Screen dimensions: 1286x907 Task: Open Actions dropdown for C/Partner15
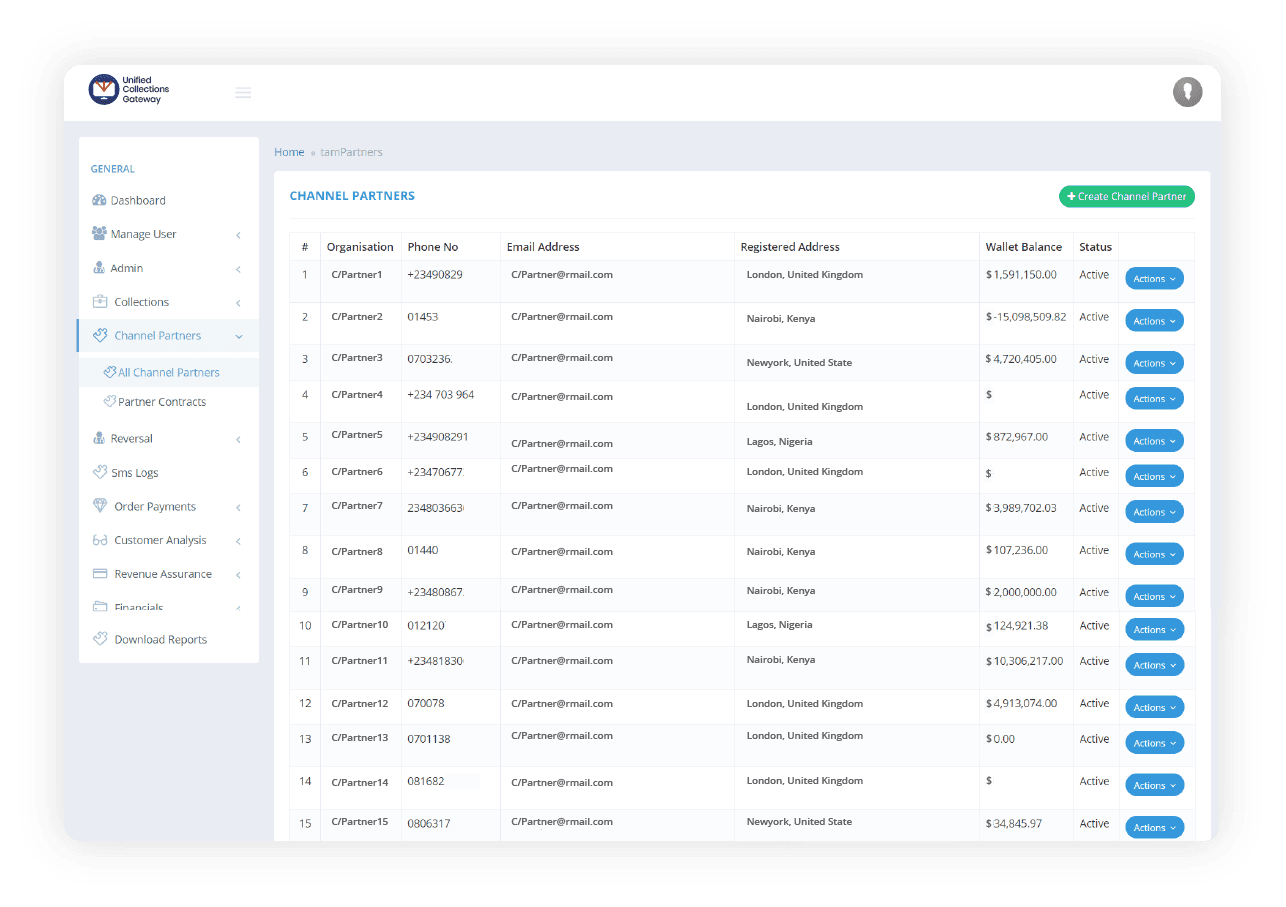[x=1154, y=827]
